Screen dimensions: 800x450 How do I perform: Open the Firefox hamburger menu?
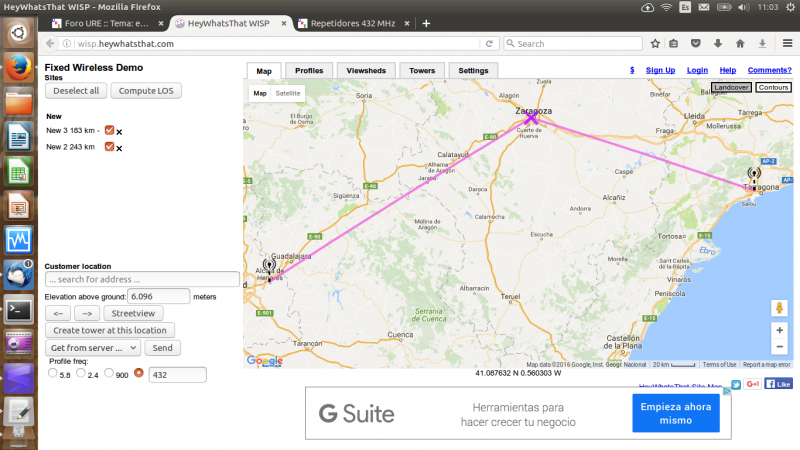pyautogui.click(x=785, y=44)
